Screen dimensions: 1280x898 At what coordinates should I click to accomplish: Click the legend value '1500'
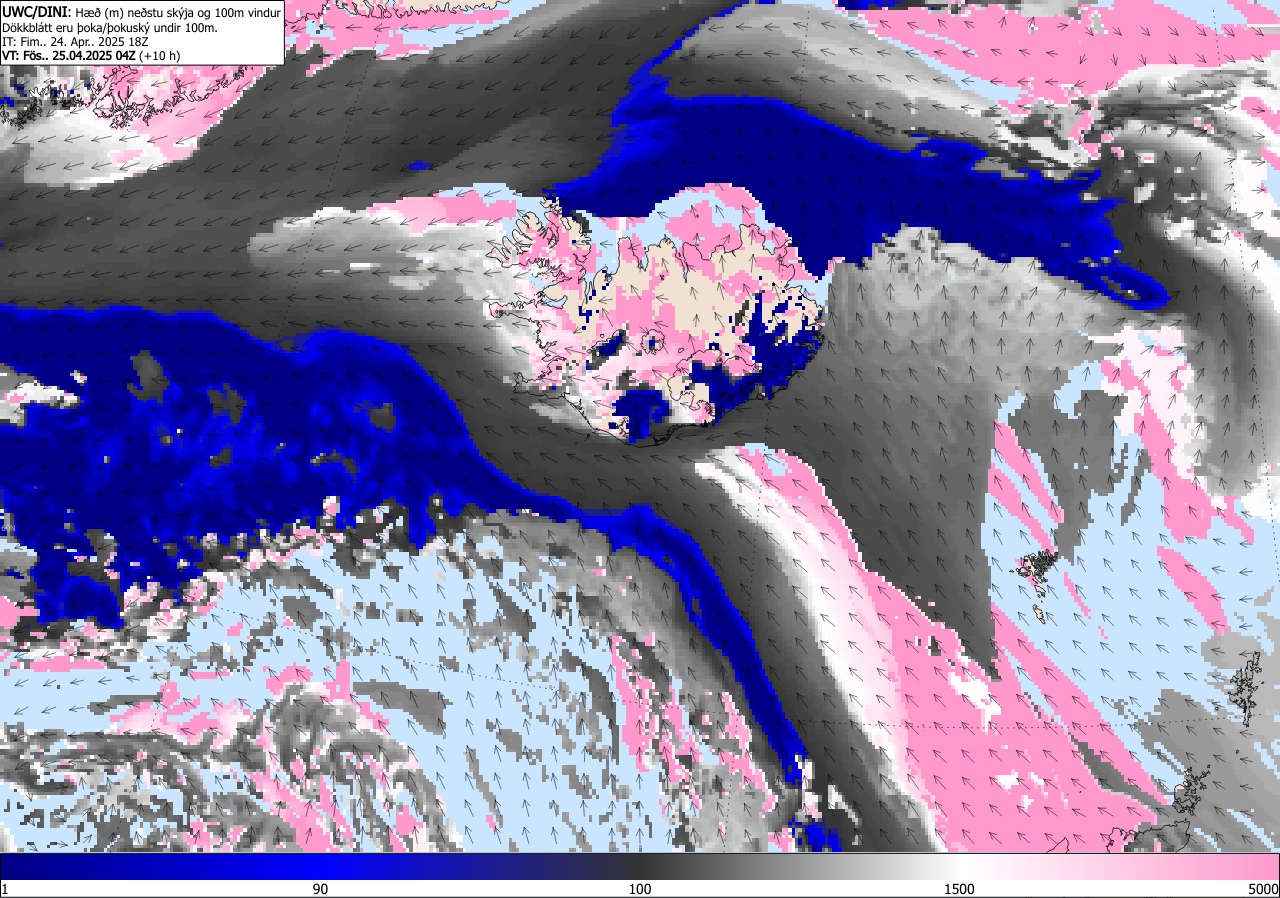[x=960, y=889]
